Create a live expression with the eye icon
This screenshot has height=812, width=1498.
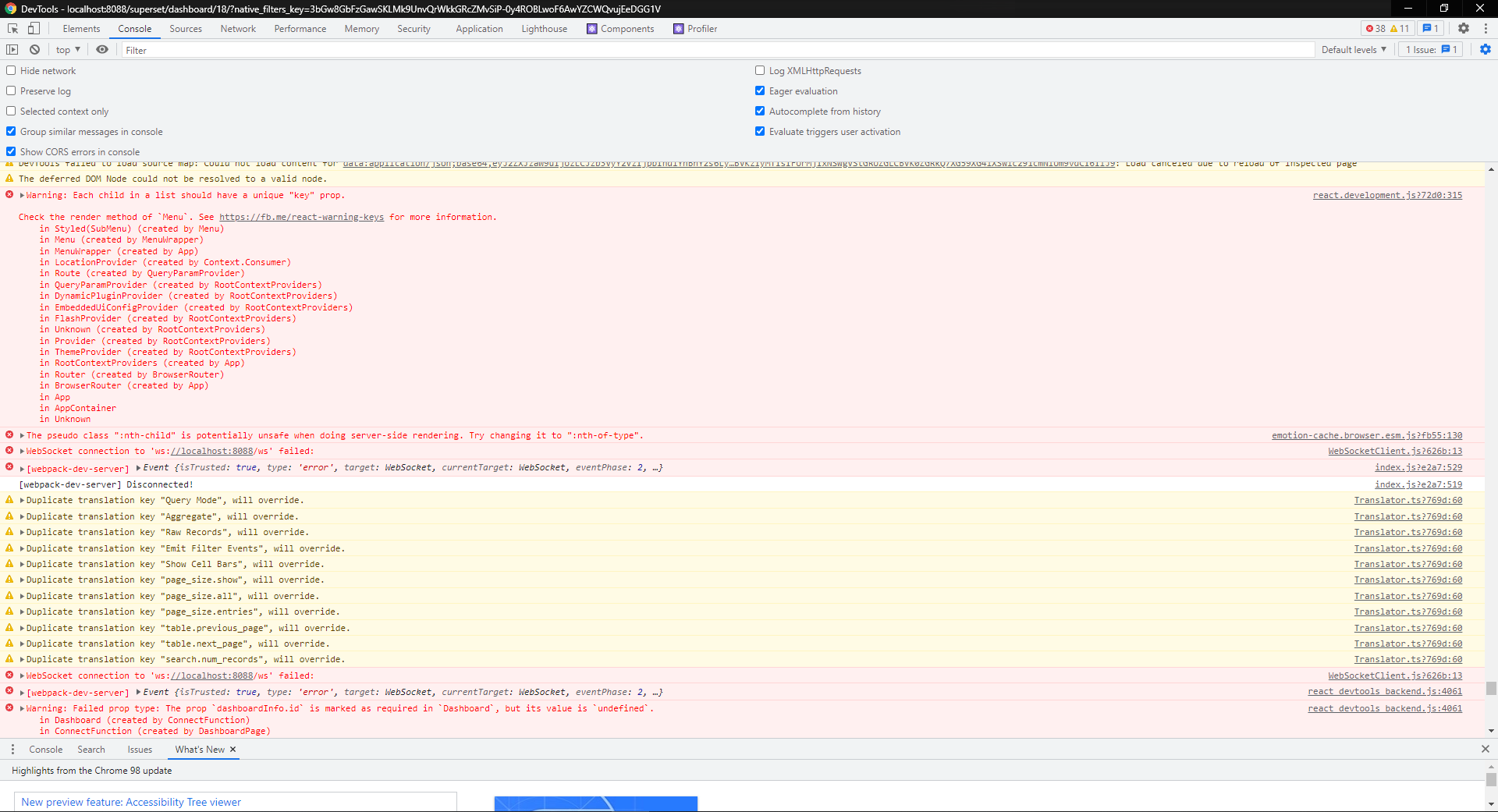point(102,49)
